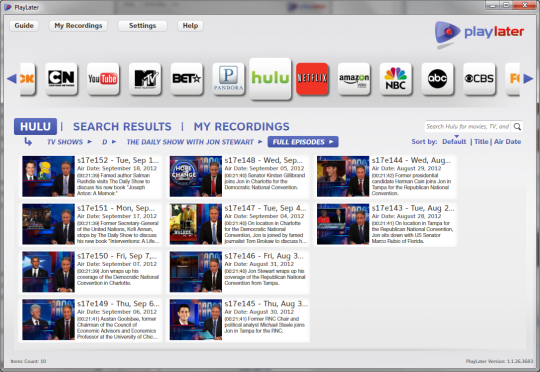
Task: Open episode s17e151 thumbnail
Action: point(49,224)
